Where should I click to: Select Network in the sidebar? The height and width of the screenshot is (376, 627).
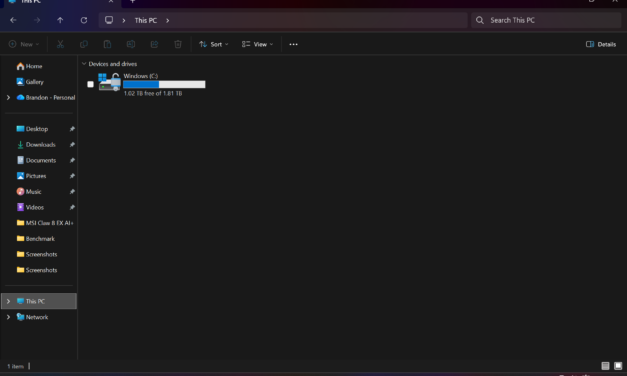coord(32,317)
